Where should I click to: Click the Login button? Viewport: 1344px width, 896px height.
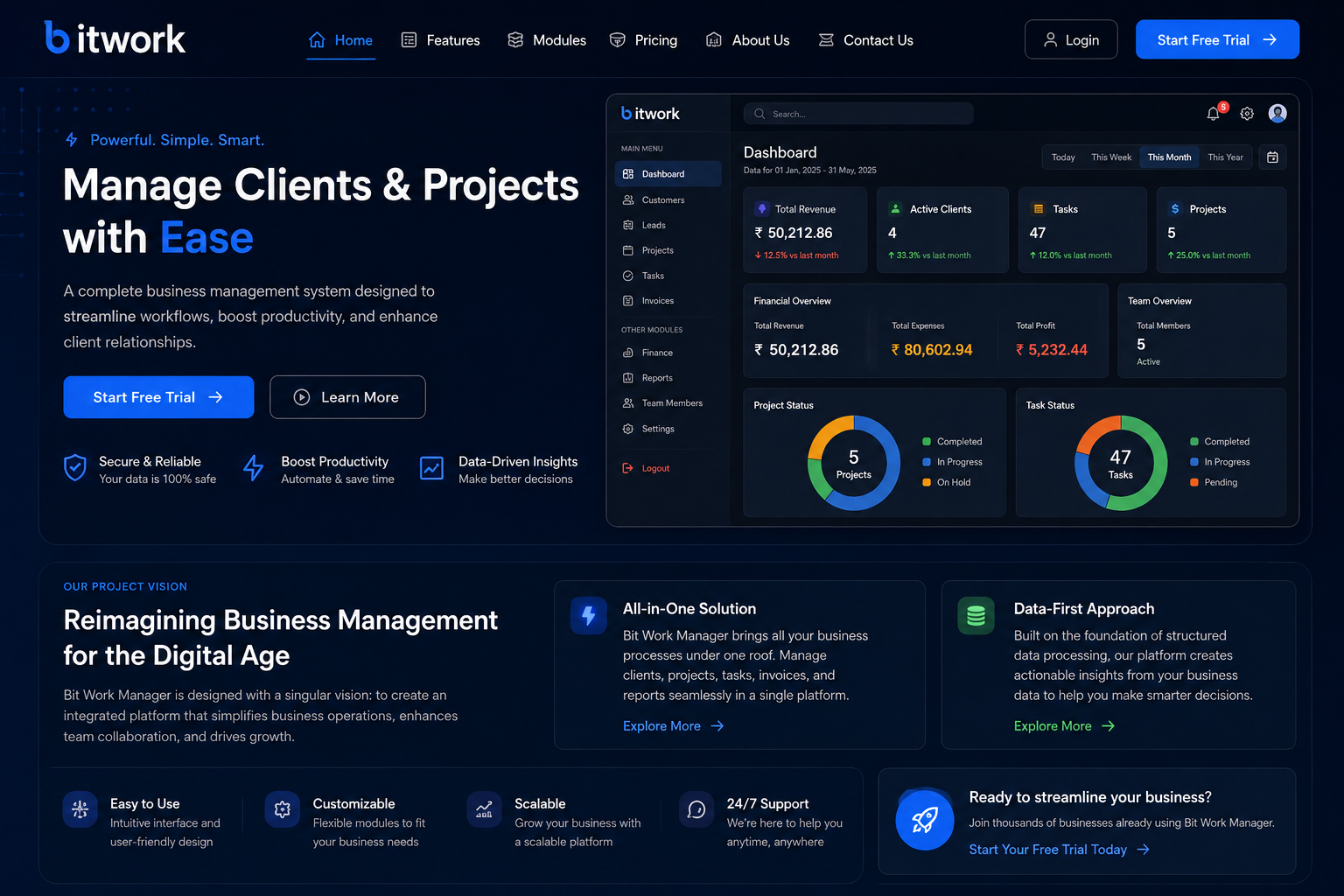pos(1071,39)
